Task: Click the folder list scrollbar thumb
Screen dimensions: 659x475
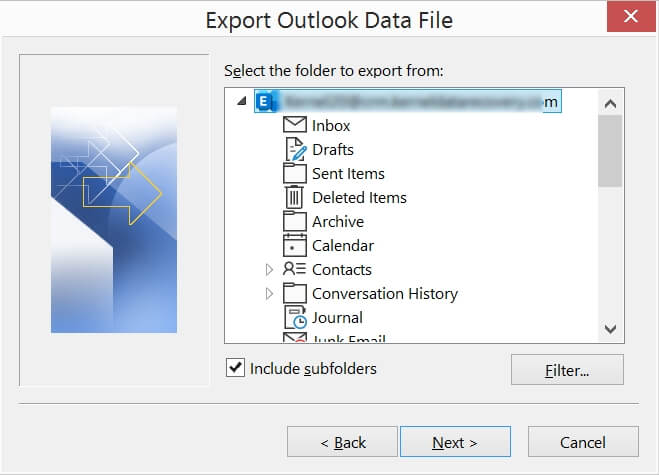Action: click(x=610, y=151)
